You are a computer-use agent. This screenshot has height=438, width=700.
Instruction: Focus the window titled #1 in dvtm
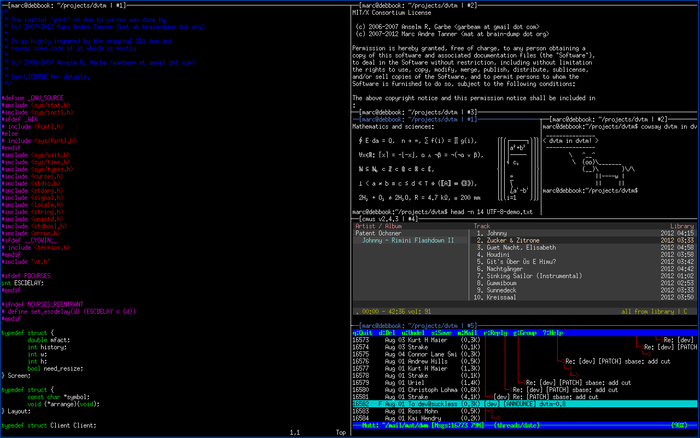[90, 5]
